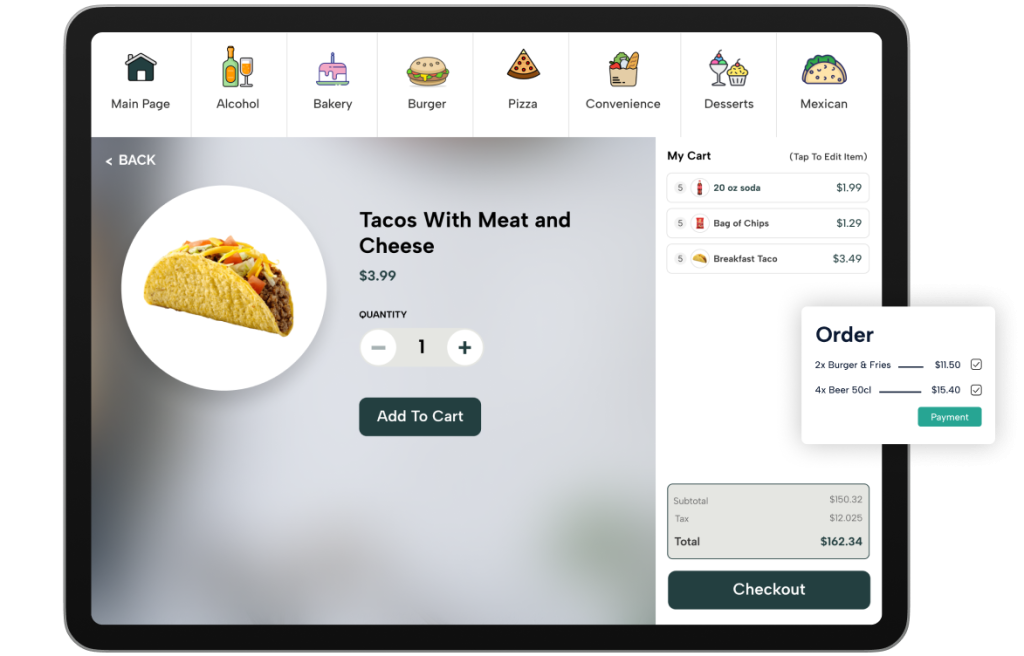Viewport: 1024px width, 656px height.
Task: Select the Desserts ice cream icon
Action: click(x=728, y=69)
